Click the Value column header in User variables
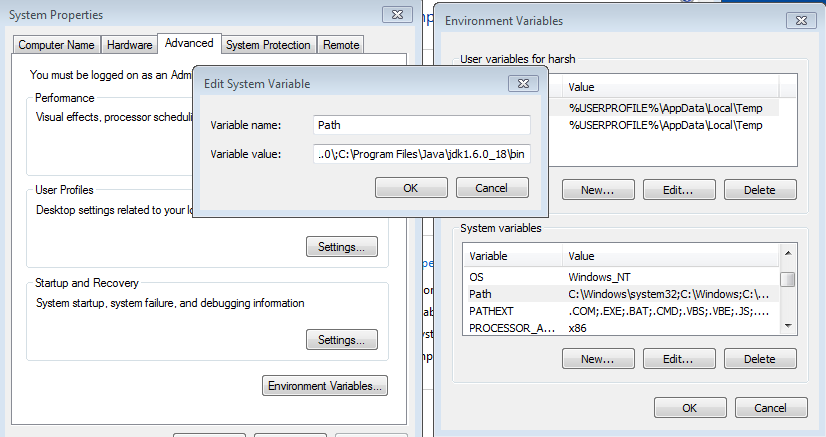Screen dimensions: 826x437 [x=670, y=87]
